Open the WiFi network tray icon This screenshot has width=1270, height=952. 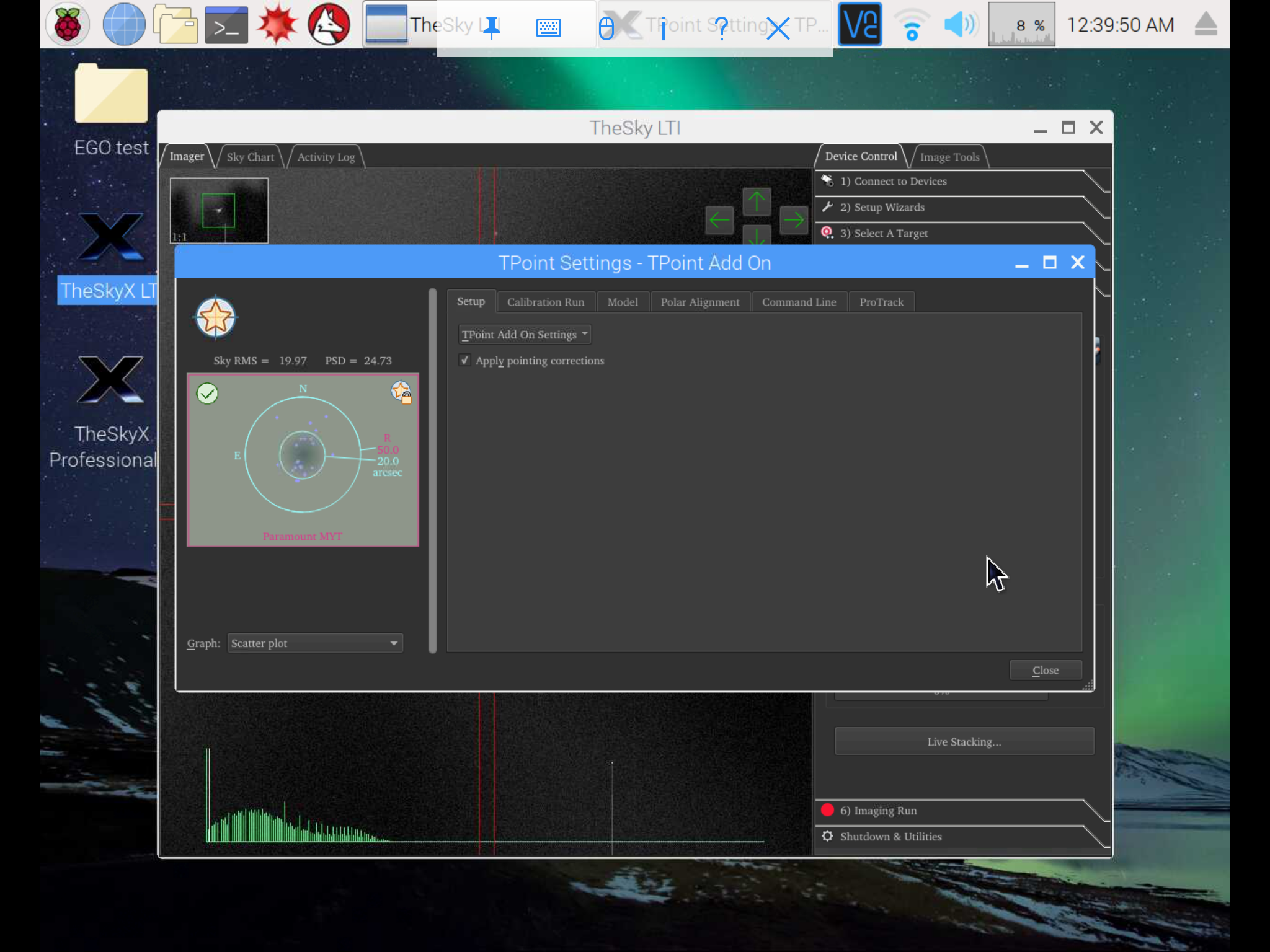[x=912, y=25]
